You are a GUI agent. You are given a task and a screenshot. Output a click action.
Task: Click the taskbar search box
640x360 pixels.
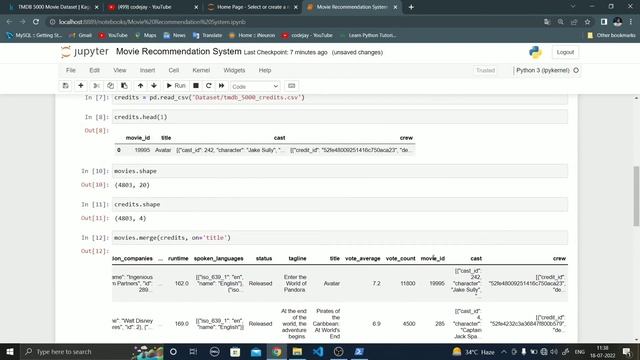(92, 351)
